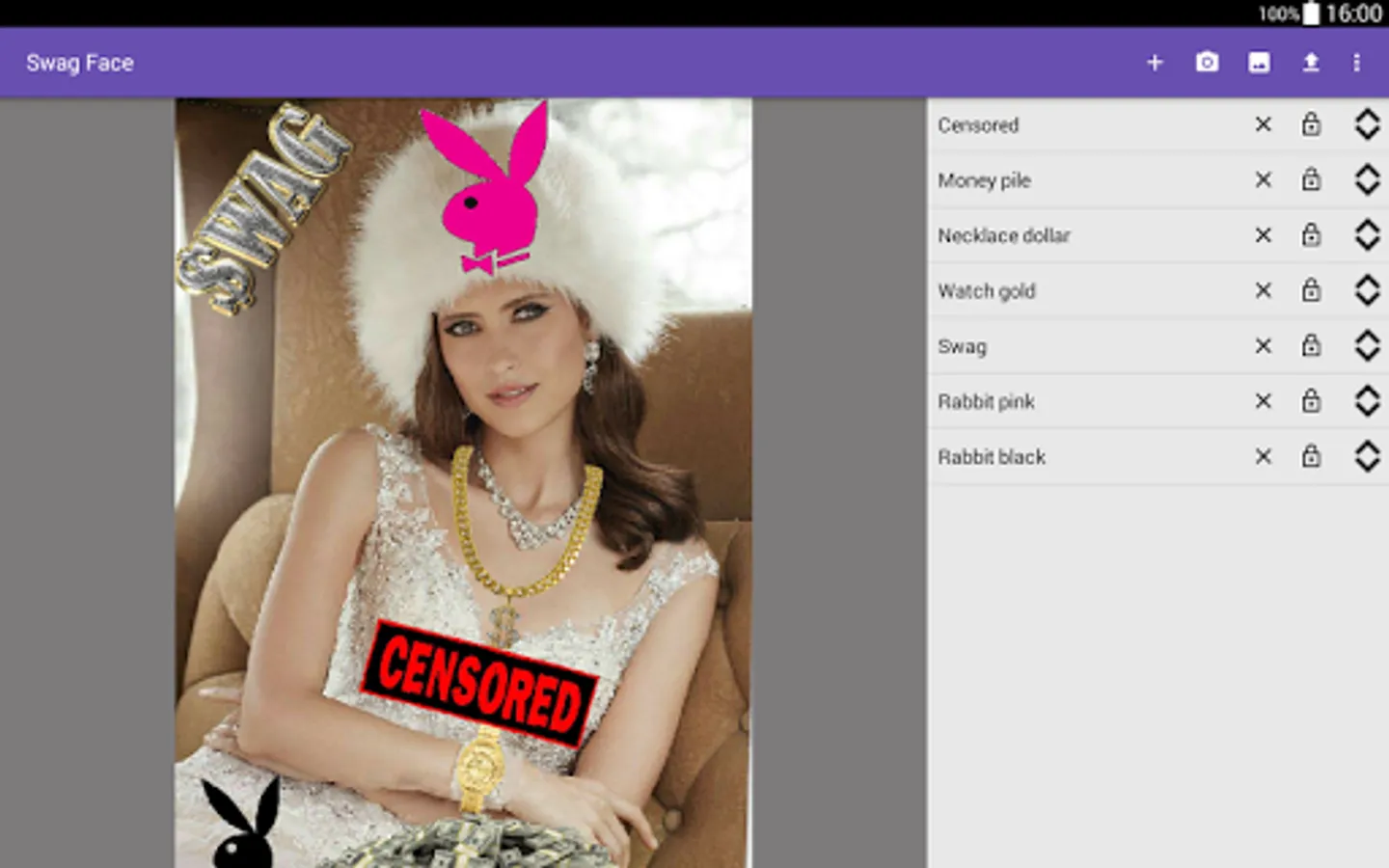Select the Rabbit black layer name
Image resolution: width=1389 pixels, height=868 pixels.
[992, 457]
